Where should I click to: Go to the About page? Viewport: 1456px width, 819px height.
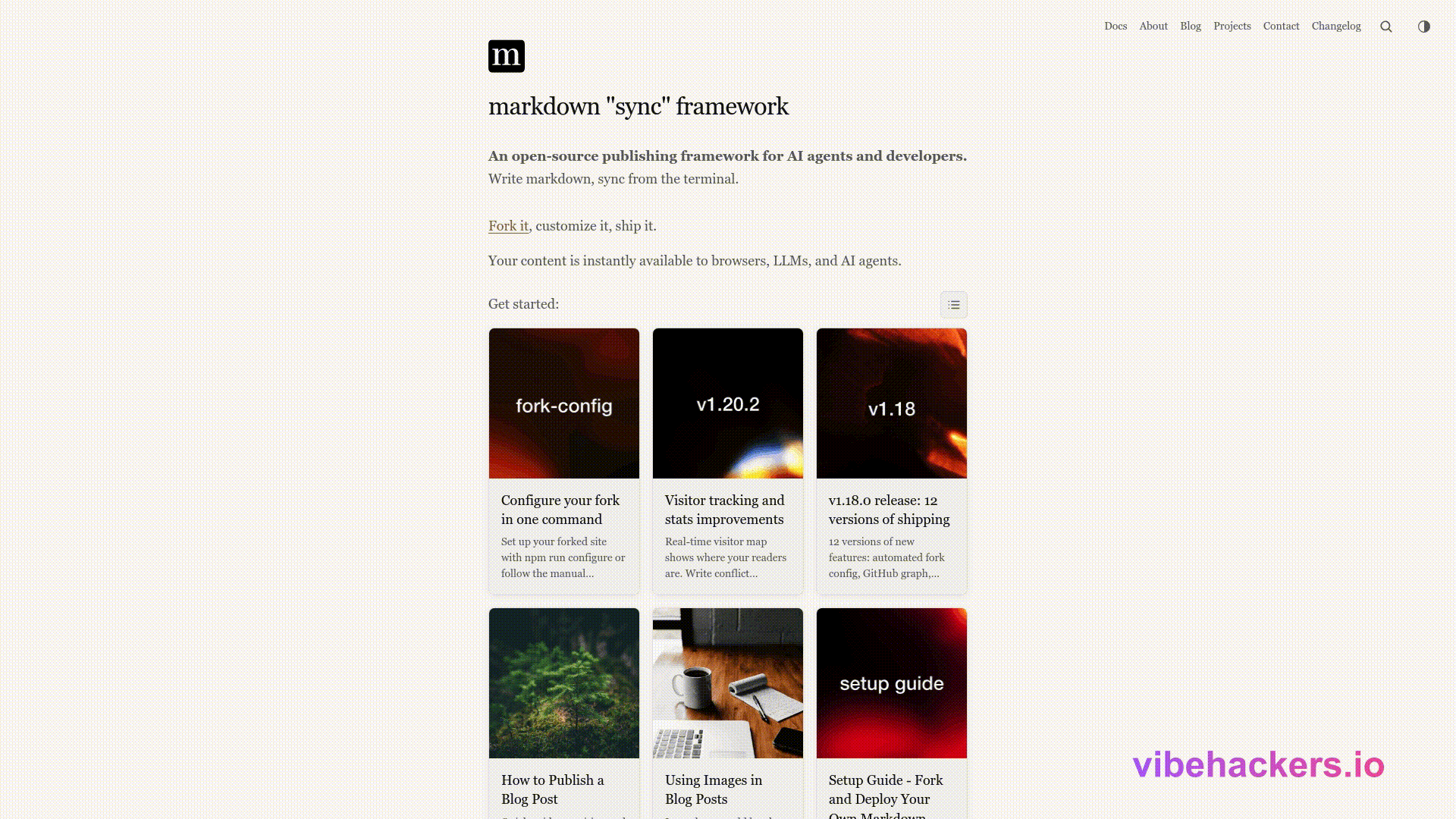1153,27
